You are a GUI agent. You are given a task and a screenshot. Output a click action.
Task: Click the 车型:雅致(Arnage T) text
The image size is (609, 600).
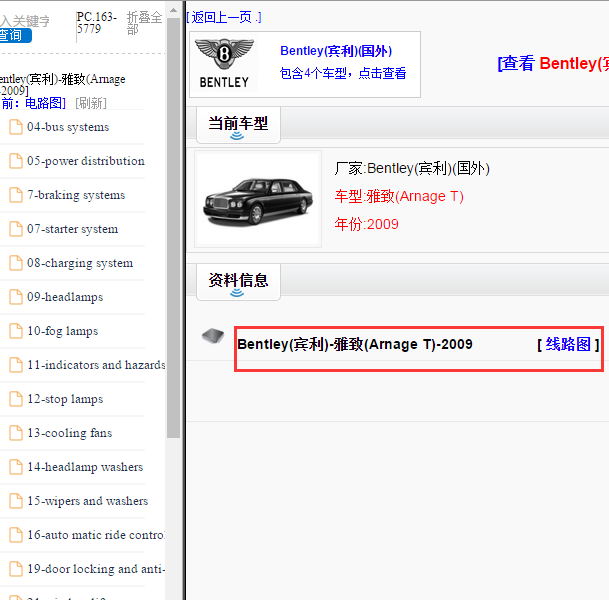point(399,196)
